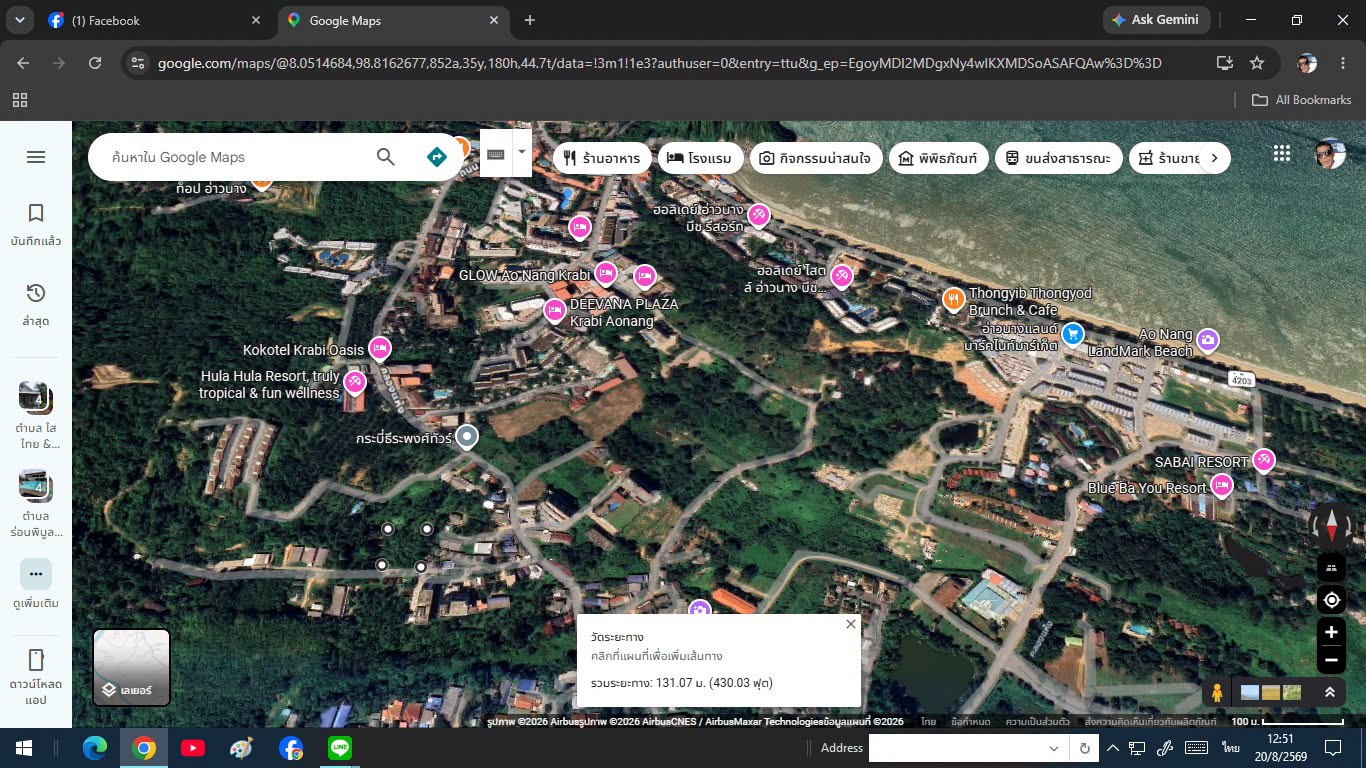The image size is (1366, 768).
Task: Open the Google account avatar on the map
Action: point(1330,153)
